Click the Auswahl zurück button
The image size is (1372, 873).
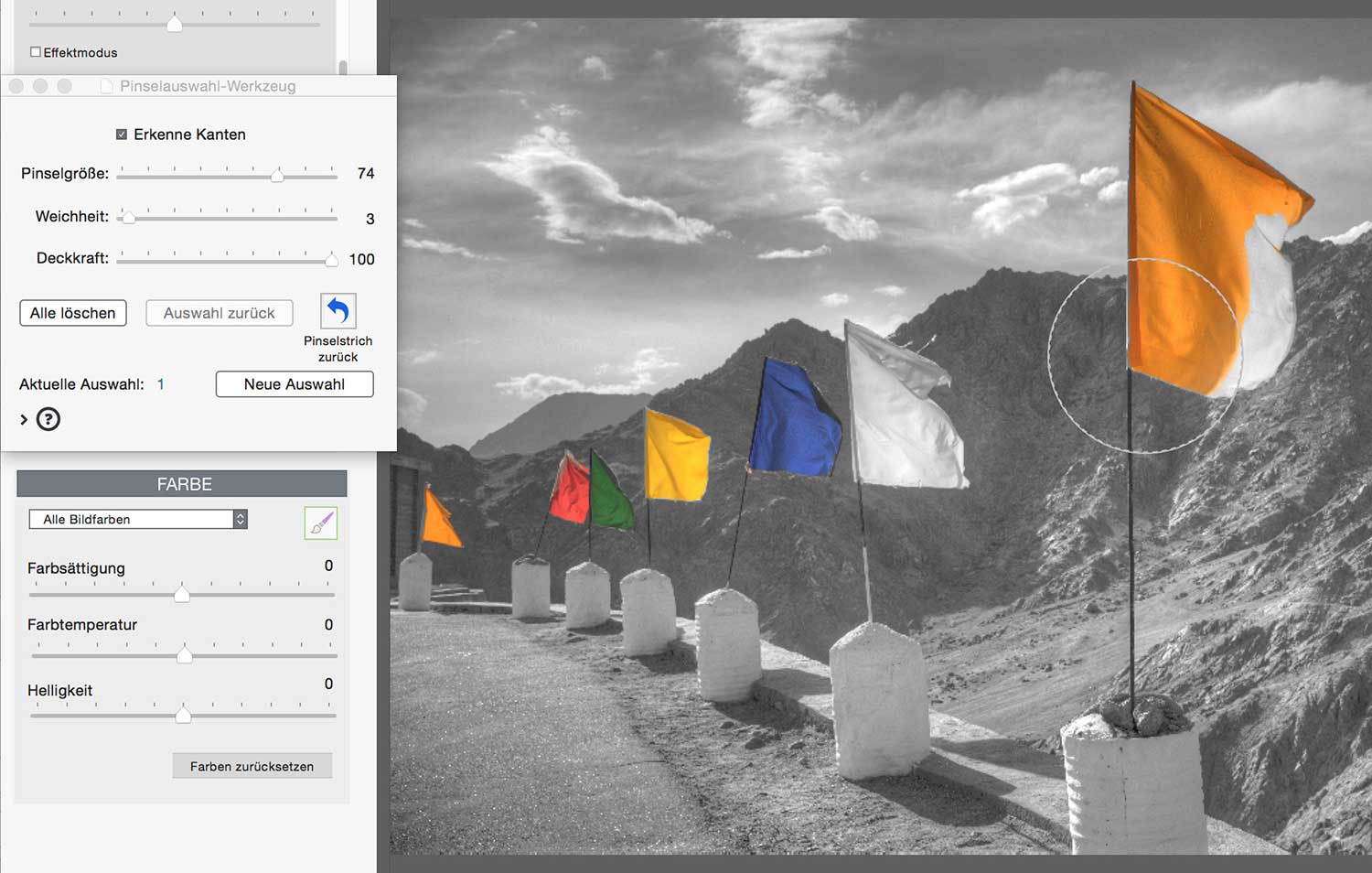tap(219, 313)
